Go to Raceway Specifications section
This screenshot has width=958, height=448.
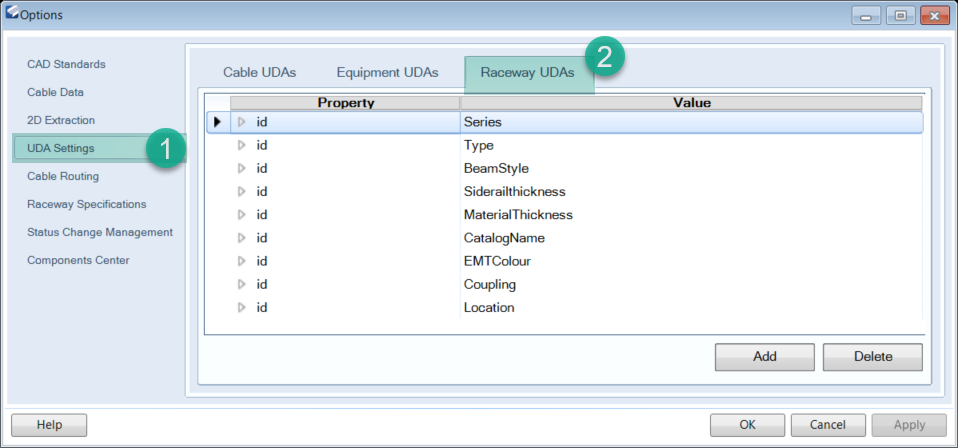tap(87, 204)
